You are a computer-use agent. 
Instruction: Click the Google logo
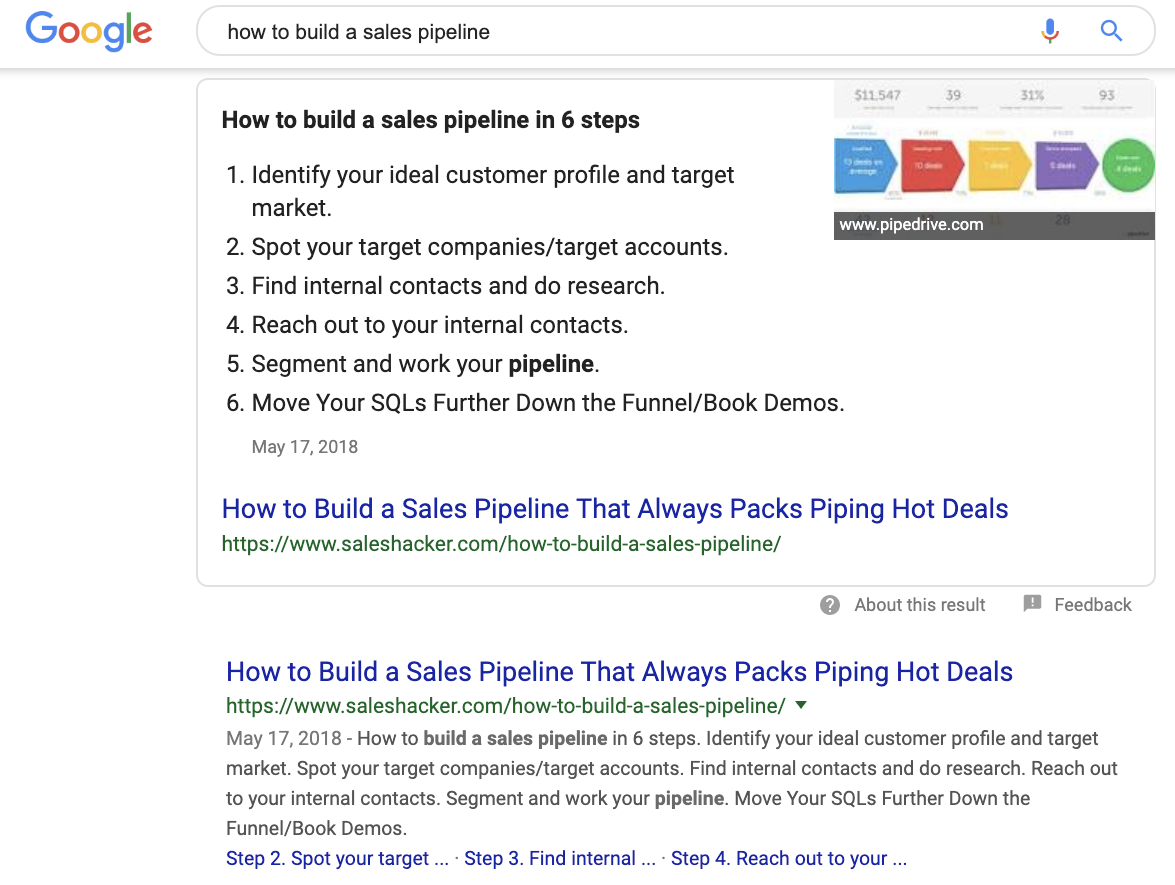click(89, 31)
